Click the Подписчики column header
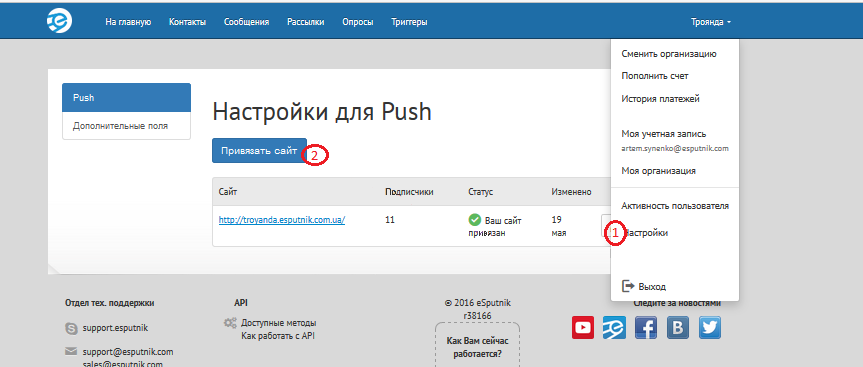 coord(409,192)
